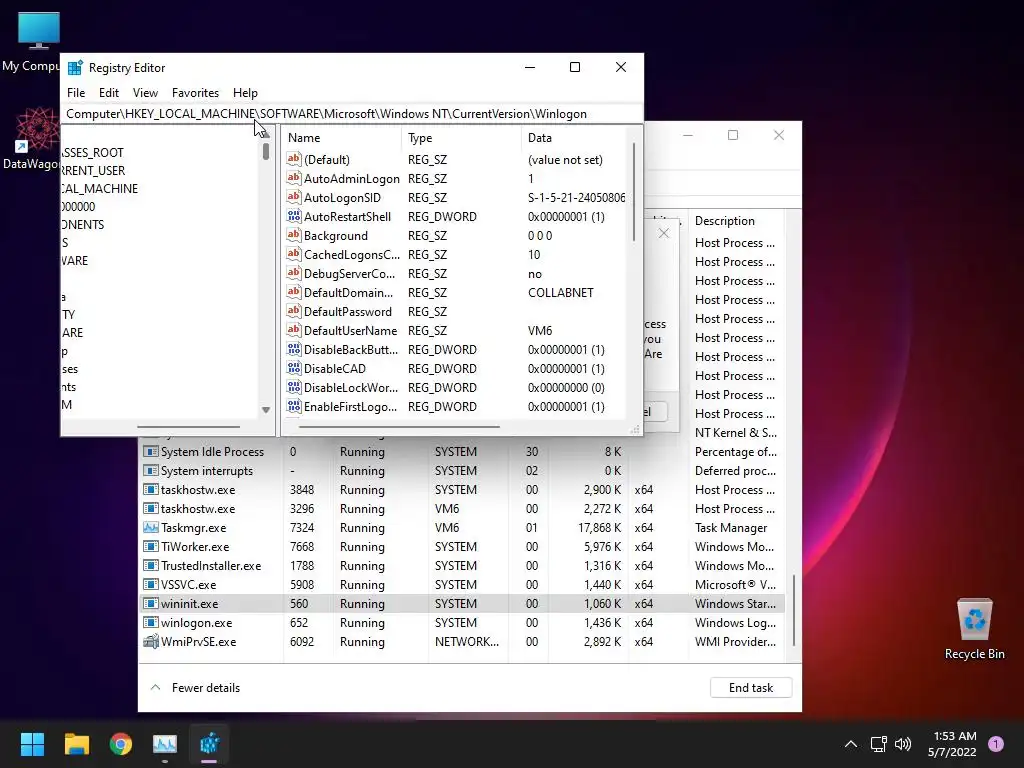1024x768 pixels.
Task: Select the ...RRENT_USER tree key
Action: pos(93,170)
